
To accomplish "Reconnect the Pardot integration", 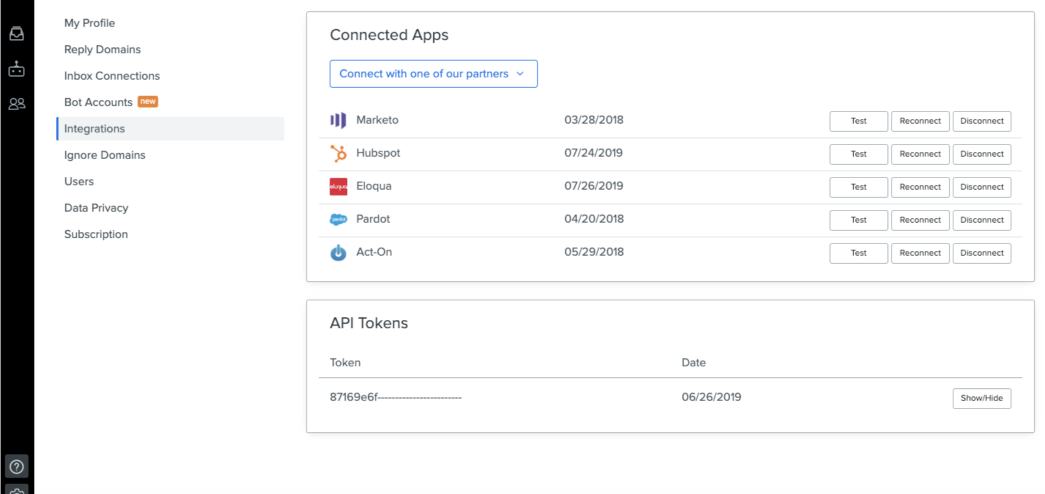I will click(x=920, y=220).
